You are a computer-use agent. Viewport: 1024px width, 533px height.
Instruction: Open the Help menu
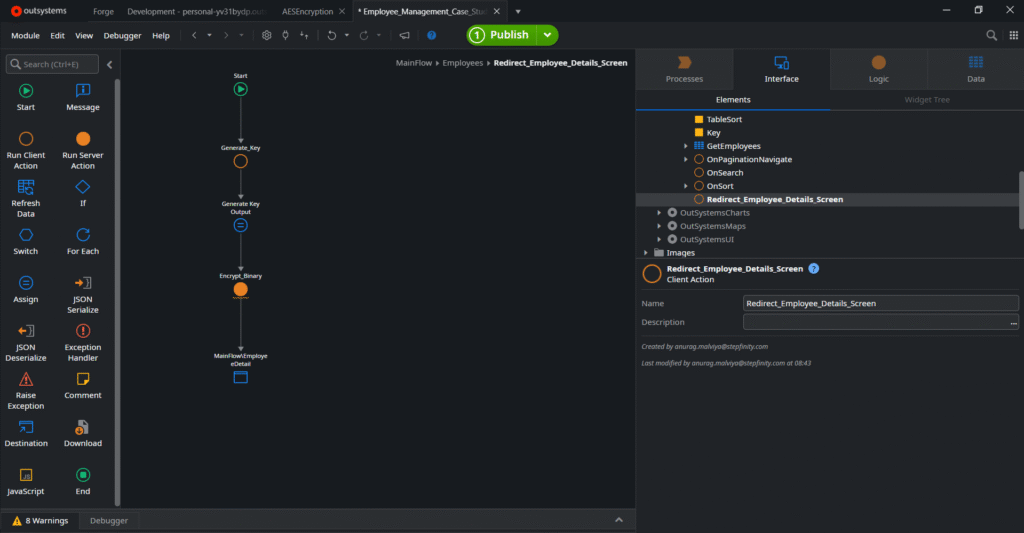(x=161, y=35)
